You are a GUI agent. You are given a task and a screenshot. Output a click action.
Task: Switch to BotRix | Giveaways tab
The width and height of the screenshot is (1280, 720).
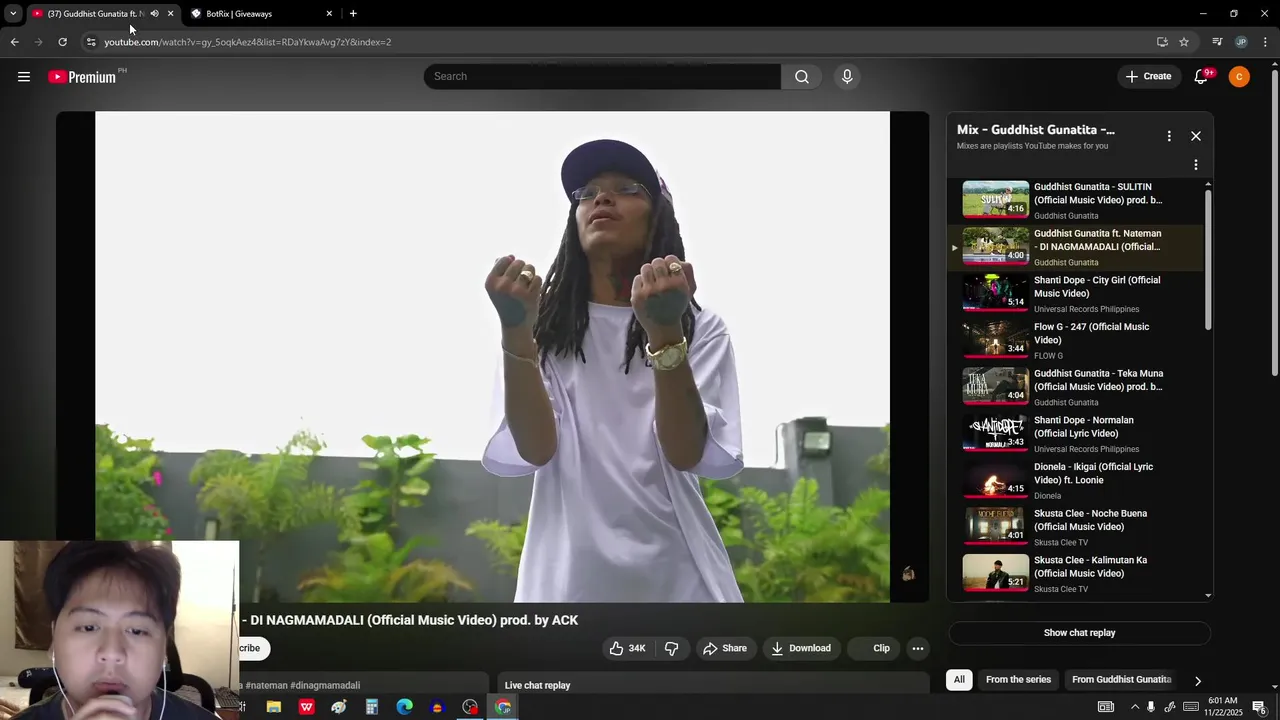[260, 14]
